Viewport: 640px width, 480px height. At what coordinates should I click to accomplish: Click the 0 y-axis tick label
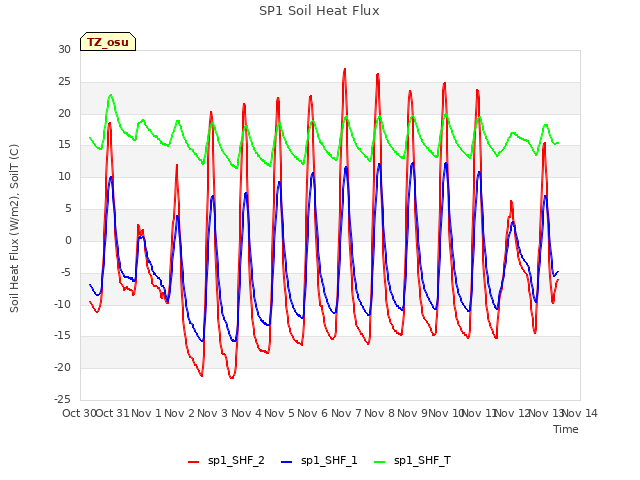coord(68,240)
